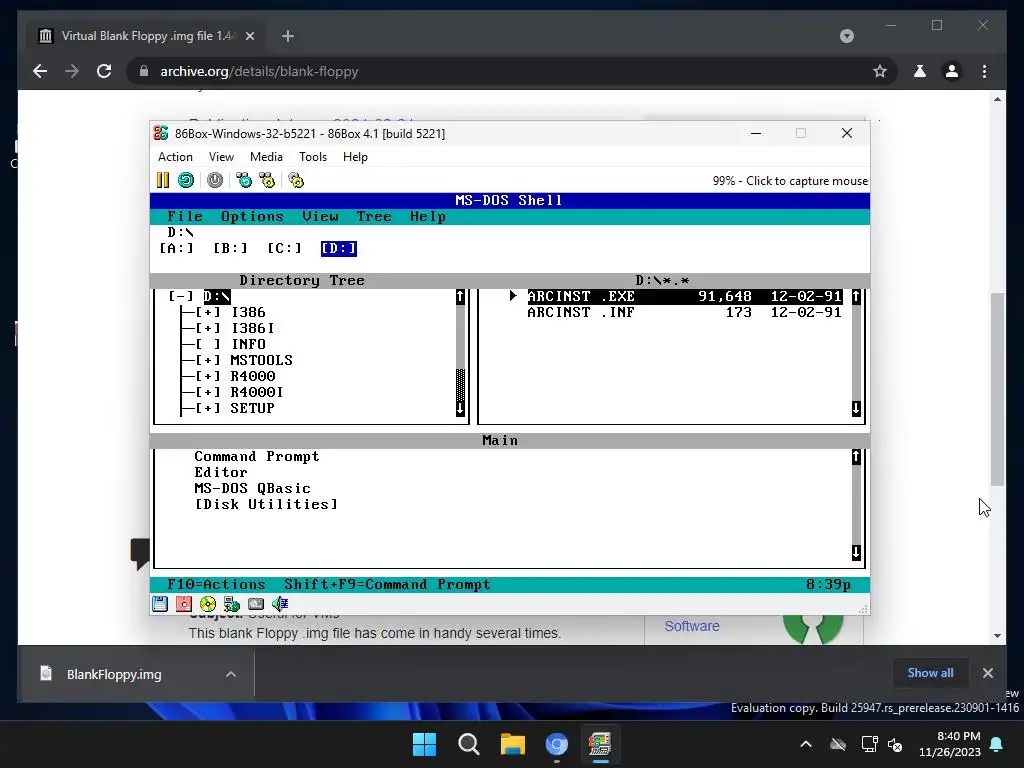Open Chrome profile avatar icon

click(x=952, y=71)
